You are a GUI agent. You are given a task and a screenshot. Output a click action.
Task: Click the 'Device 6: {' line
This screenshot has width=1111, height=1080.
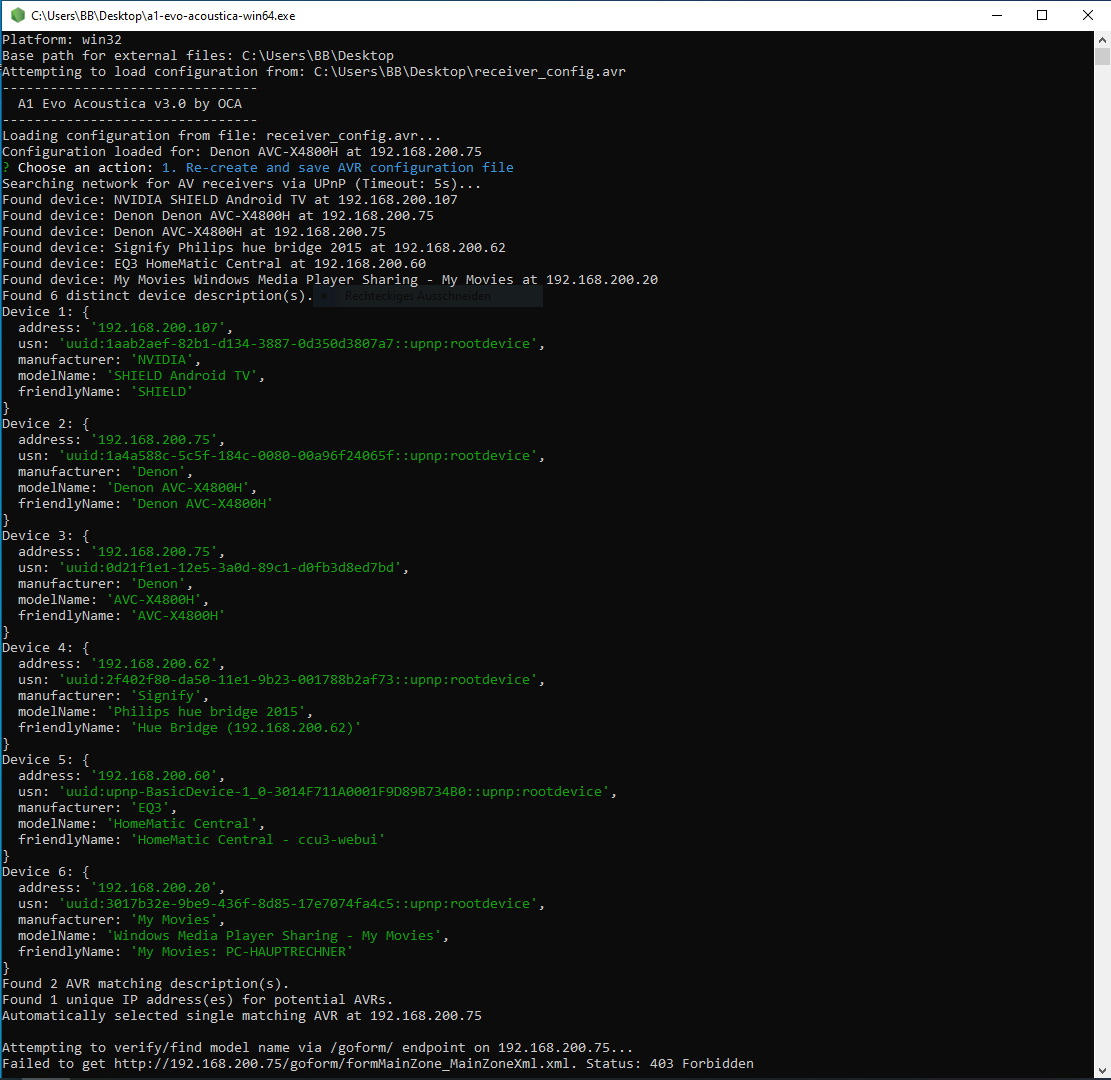(45, 872)
